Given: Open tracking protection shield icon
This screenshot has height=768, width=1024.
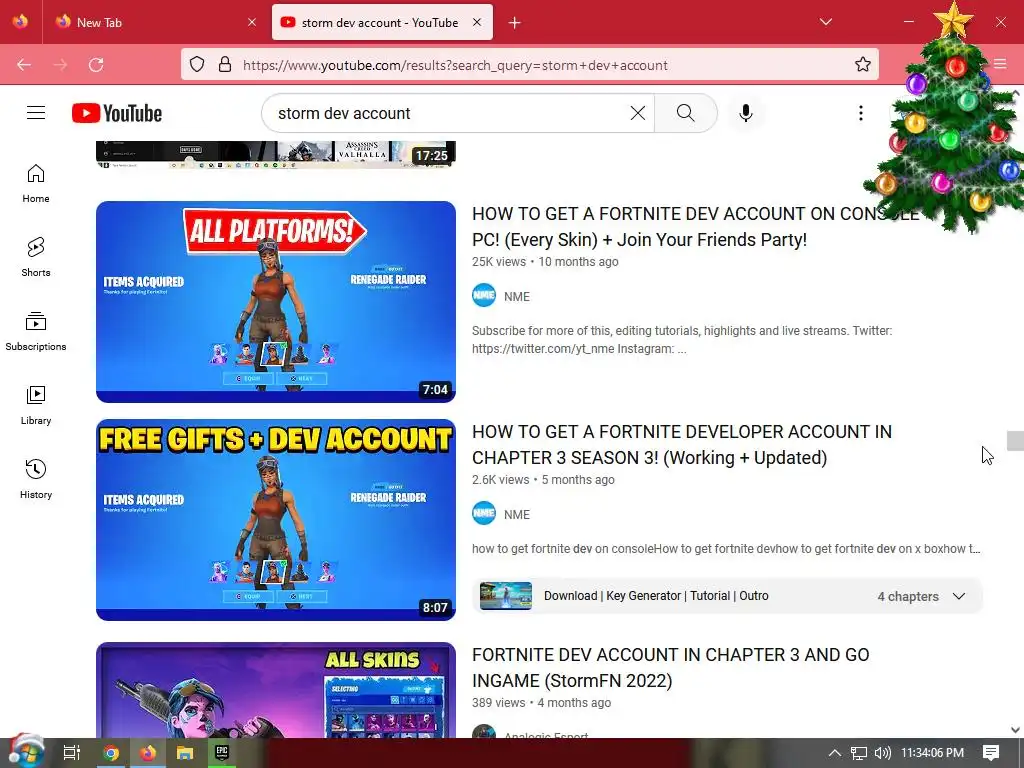Looking at the screenshot, I should pyautogui.click(x=197, y=65).
